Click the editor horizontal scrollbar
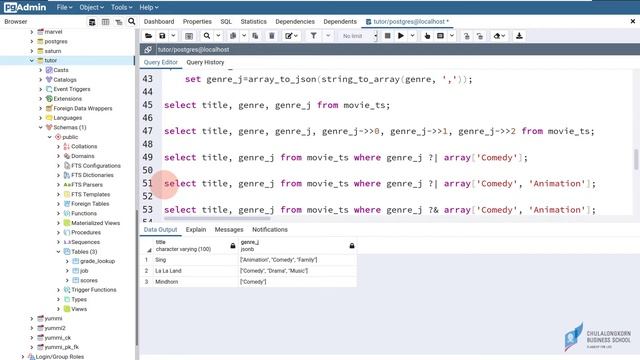 217,218
